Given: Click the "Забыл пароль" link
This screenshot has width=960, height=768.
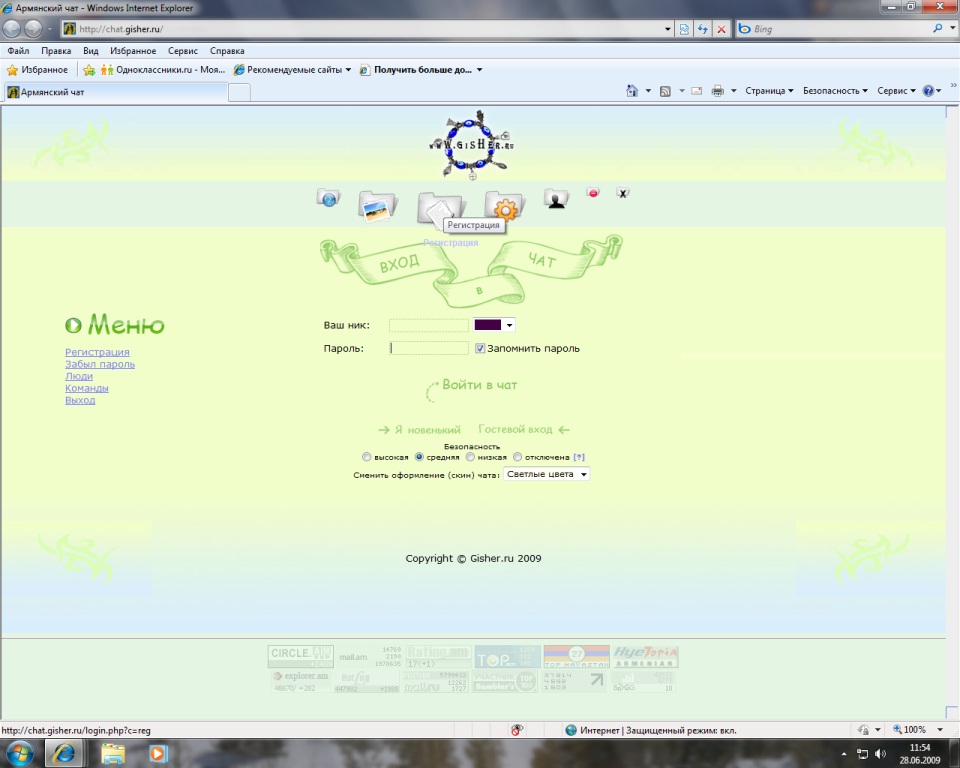Looking at the screenshot, I should (x=100, y=364).
